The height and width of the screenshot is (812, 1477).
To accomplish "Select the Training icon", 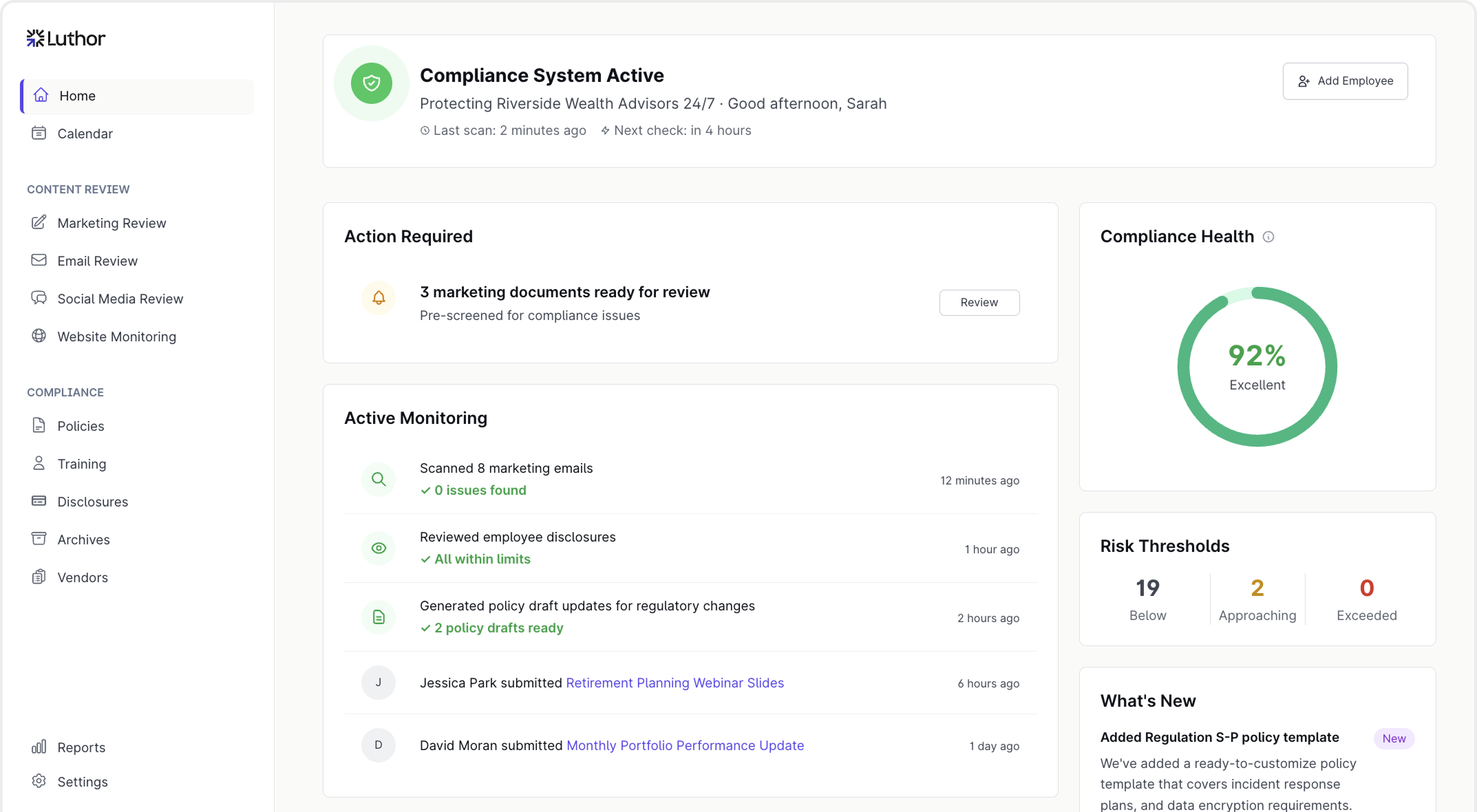I will point(39,463).
